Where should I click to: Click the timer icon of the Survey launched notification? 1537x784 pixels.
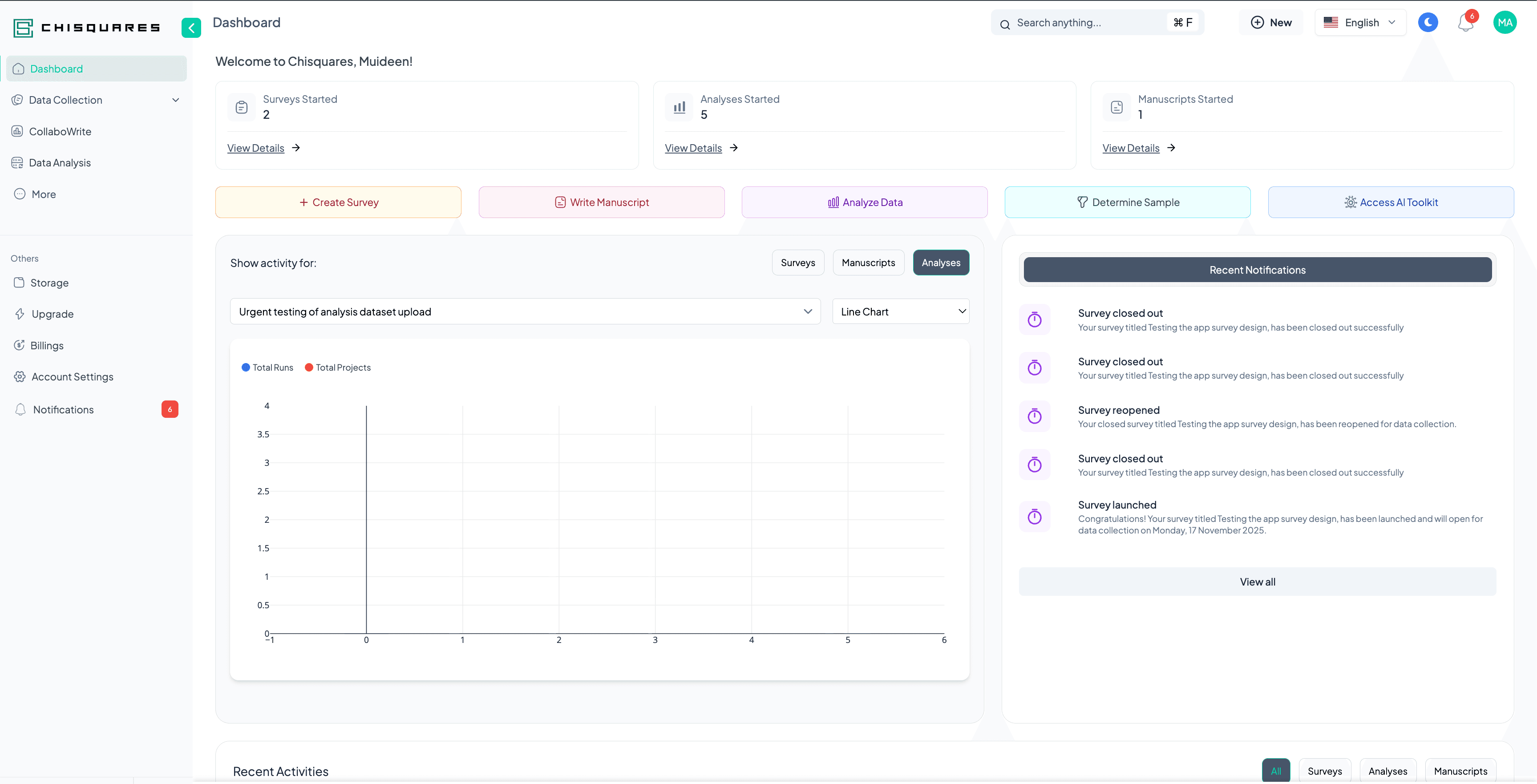point(1035,517)
